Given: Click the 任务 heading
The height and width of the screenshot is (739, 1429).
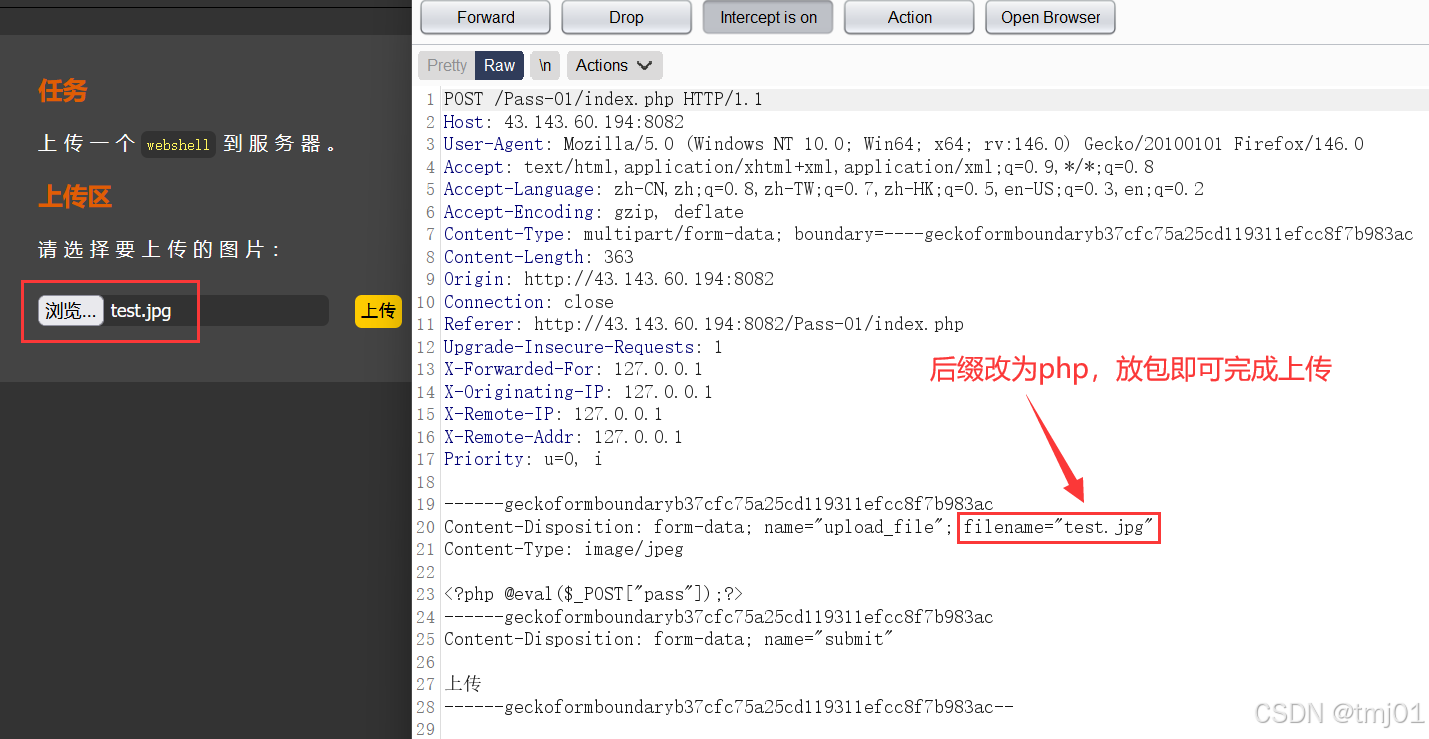Looking at the screenshot, I should point(63,91).
